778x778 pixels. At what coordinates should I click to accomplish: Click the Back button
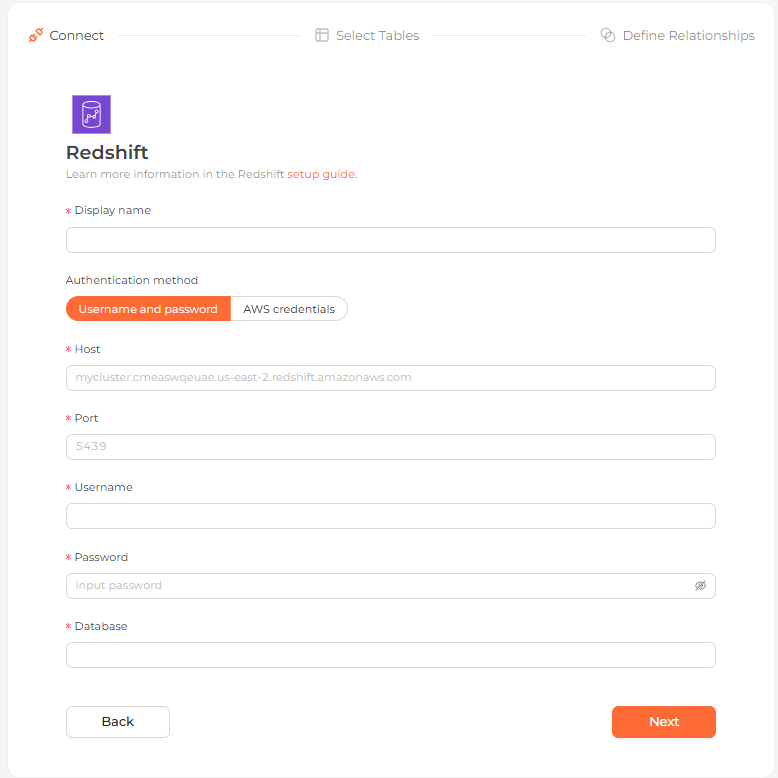(118, 721)
